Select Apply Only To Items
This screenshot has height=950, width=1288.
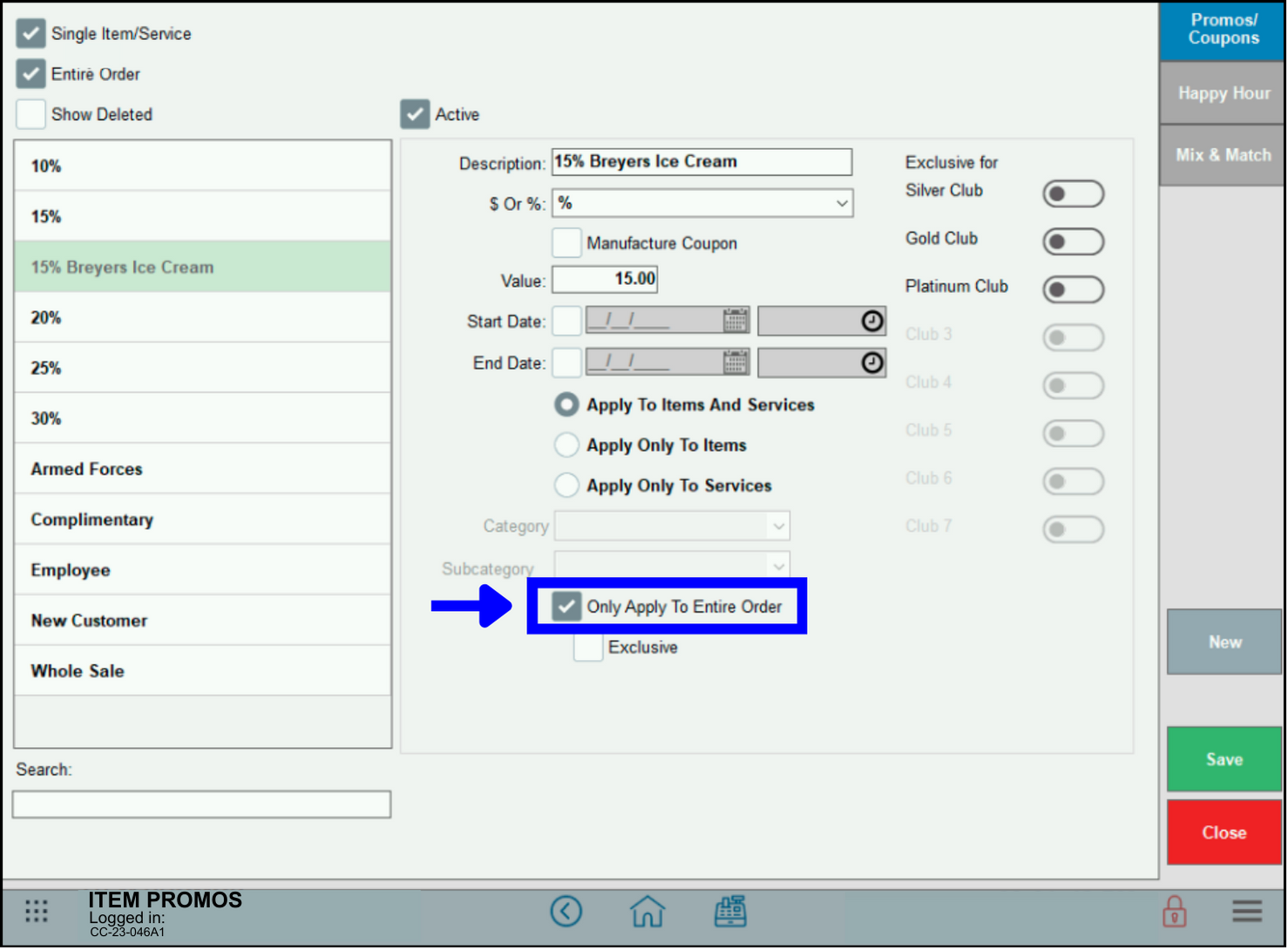click(x=566, y=444)
